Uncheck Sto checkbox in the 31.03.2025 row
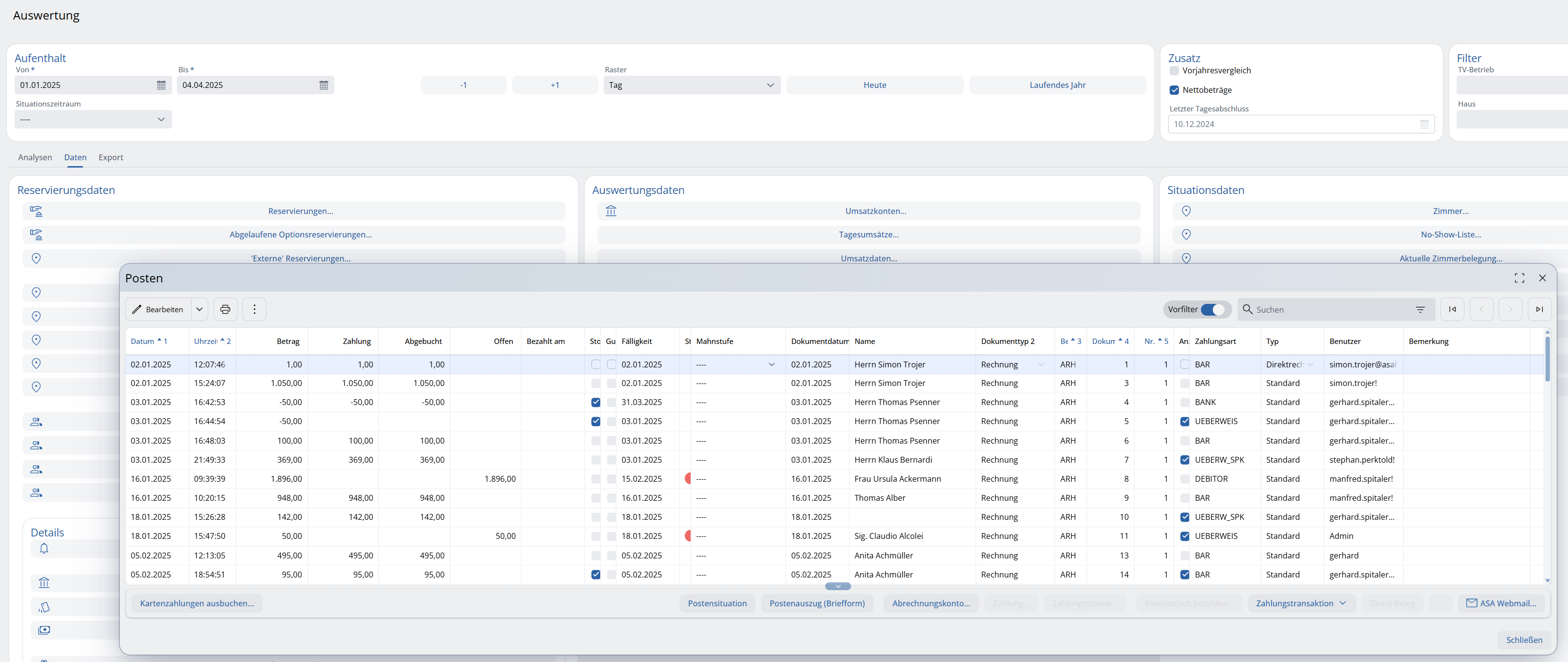 click(x=595, y=402)
